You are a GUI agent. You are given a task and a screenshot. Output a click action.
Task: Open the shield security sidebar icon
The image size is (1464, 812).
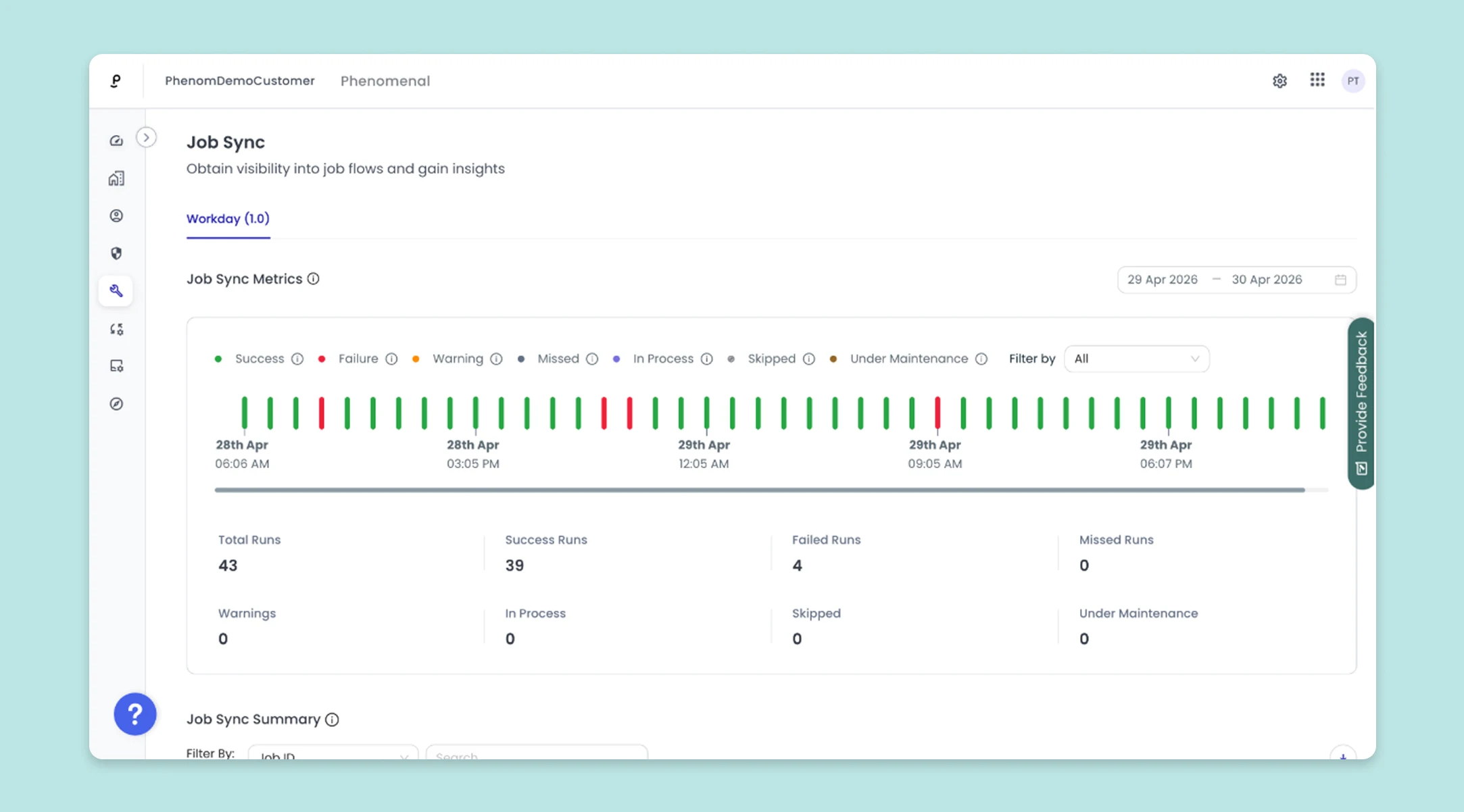coord(116,253)
